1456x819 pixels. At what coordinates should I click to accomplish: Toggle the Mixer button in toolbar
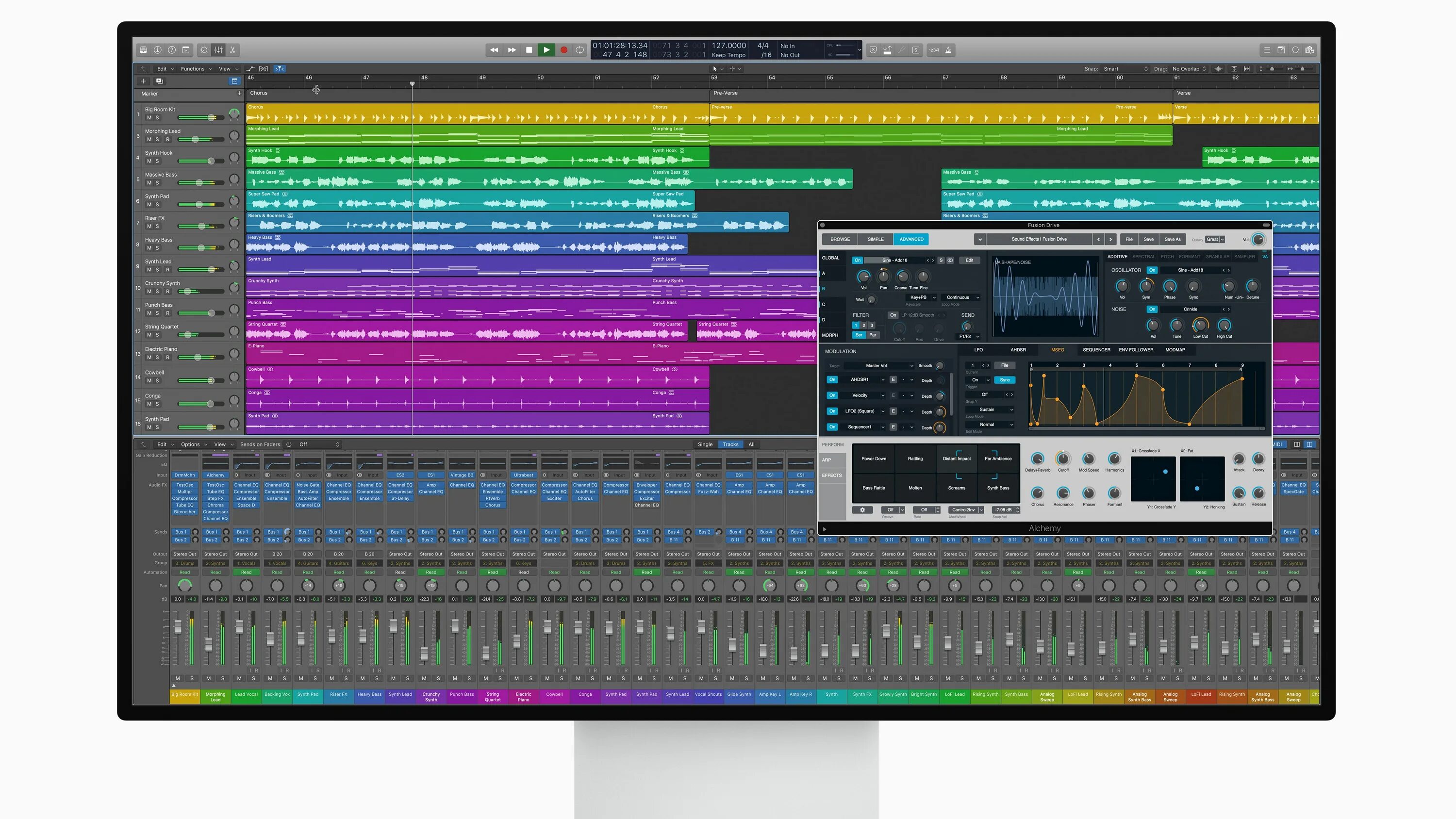pyautogui.click(x=218, y=50)
